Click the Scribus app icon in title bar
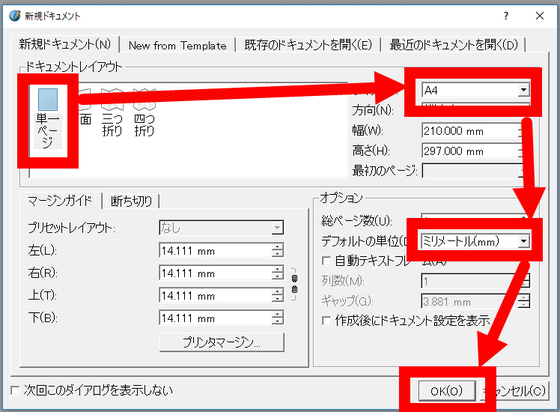560x412 pixels. pyautogui.click(x=15, y=16)
